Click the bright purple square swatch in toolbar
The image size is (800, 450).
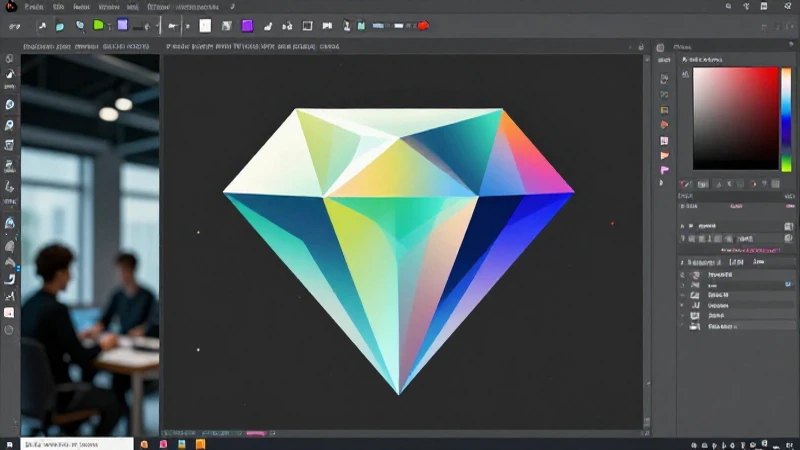(247, 26)
